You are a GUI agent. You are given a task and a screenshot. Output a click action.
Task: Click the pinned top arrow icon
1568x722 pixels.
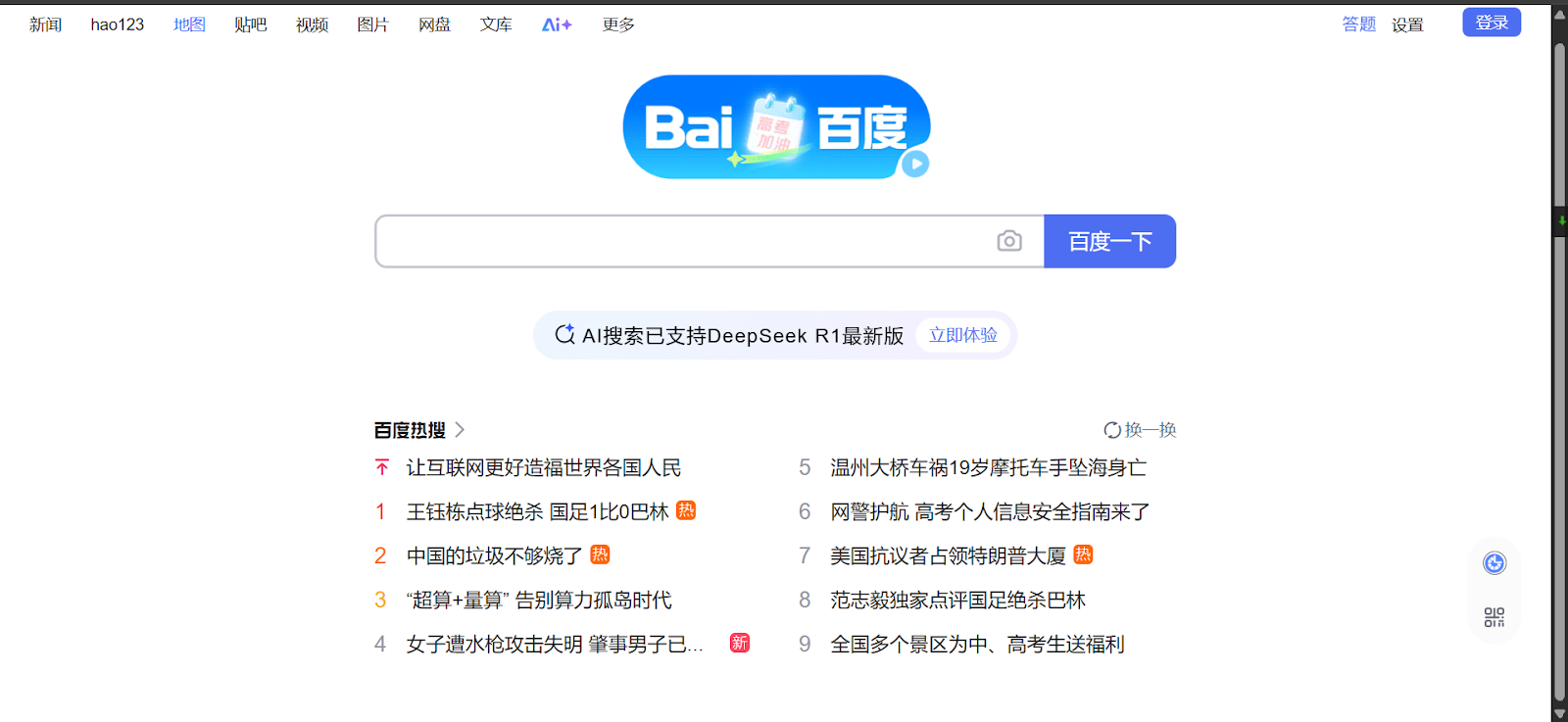click(382, 468)
